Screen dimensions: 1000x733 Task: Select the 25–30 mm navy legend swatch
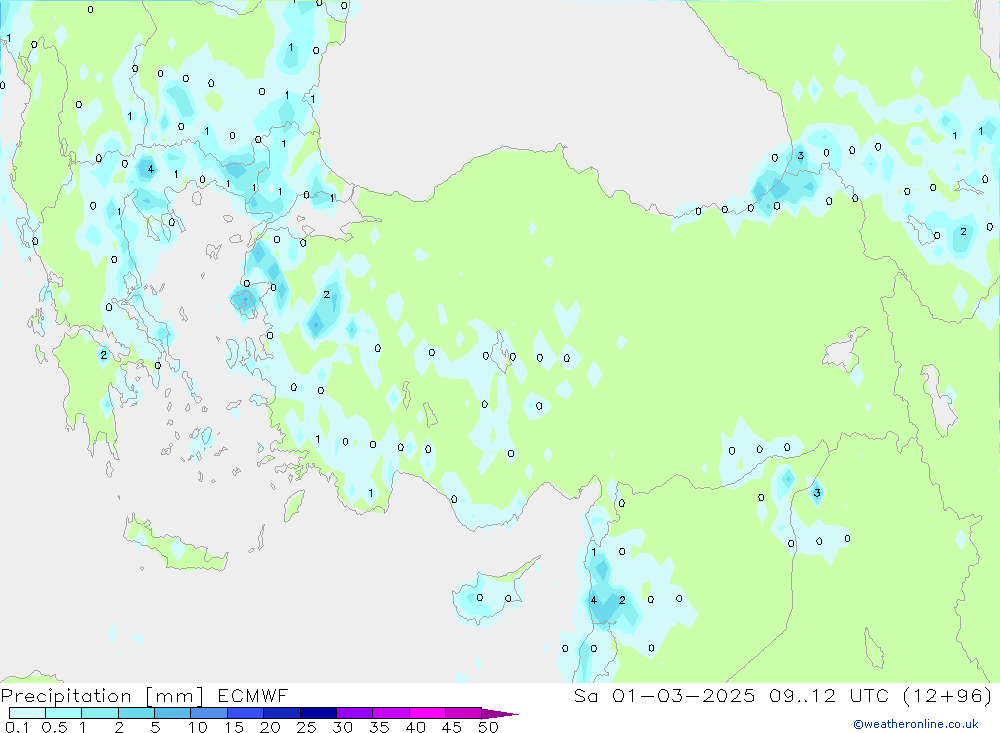pos(318,713)
